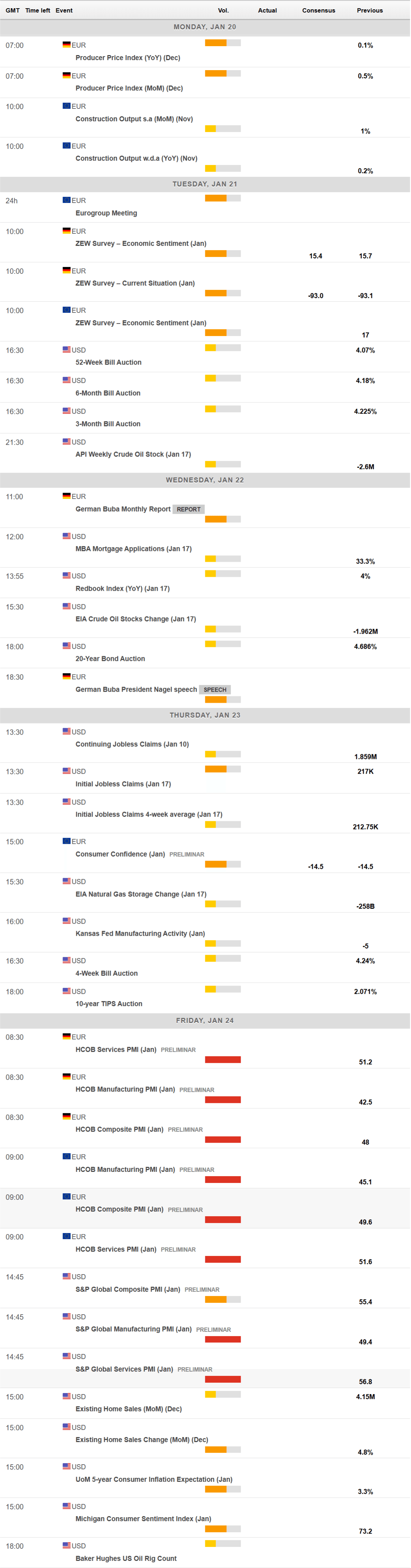Click red volatility bar for S&P Global Services PMI
Screen dimensions: 411x1568
click(x=223, y=1379)
